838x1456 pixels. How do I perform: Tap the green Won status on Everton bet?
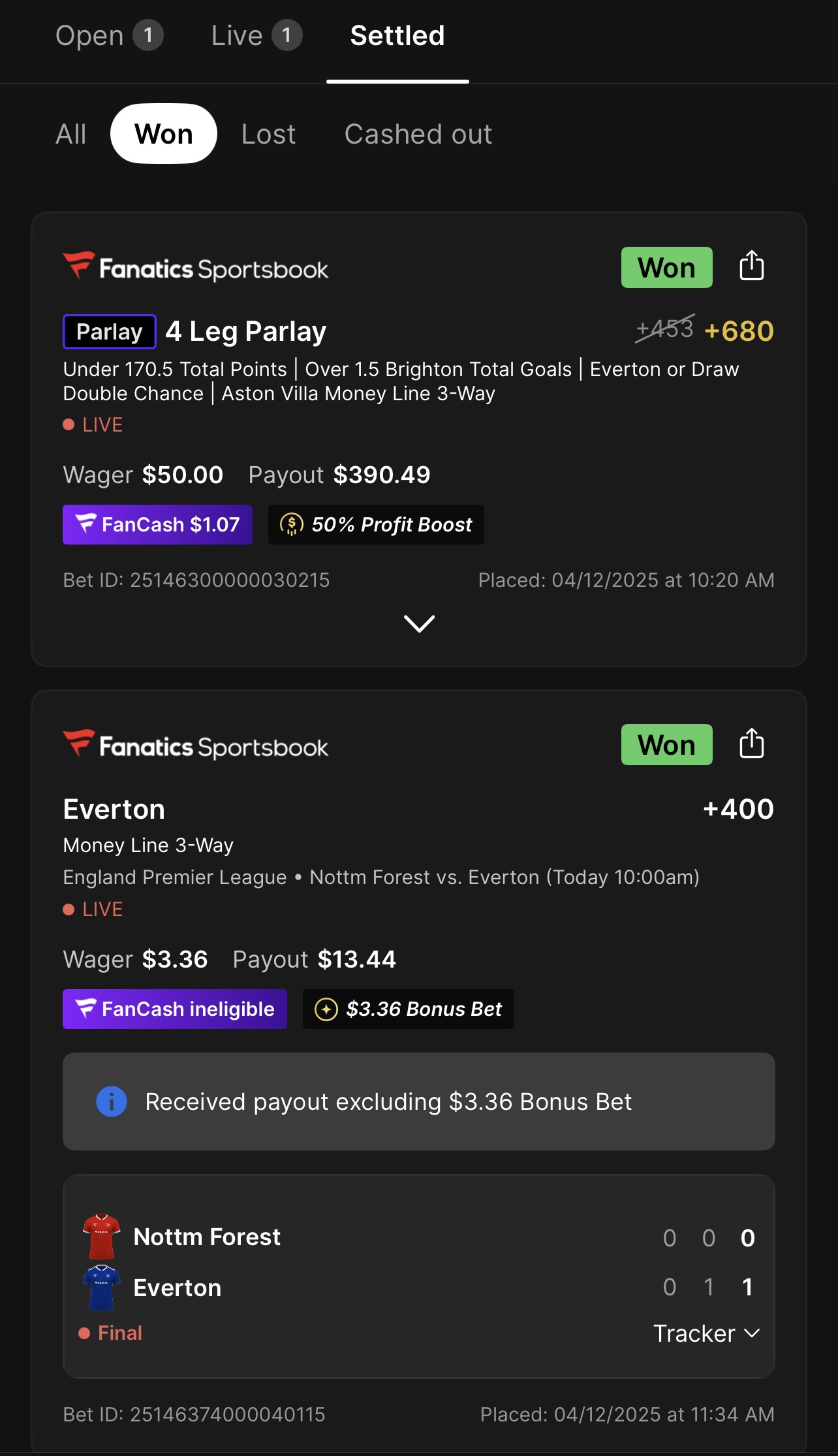pyautogui.click(x=666, y=744)
